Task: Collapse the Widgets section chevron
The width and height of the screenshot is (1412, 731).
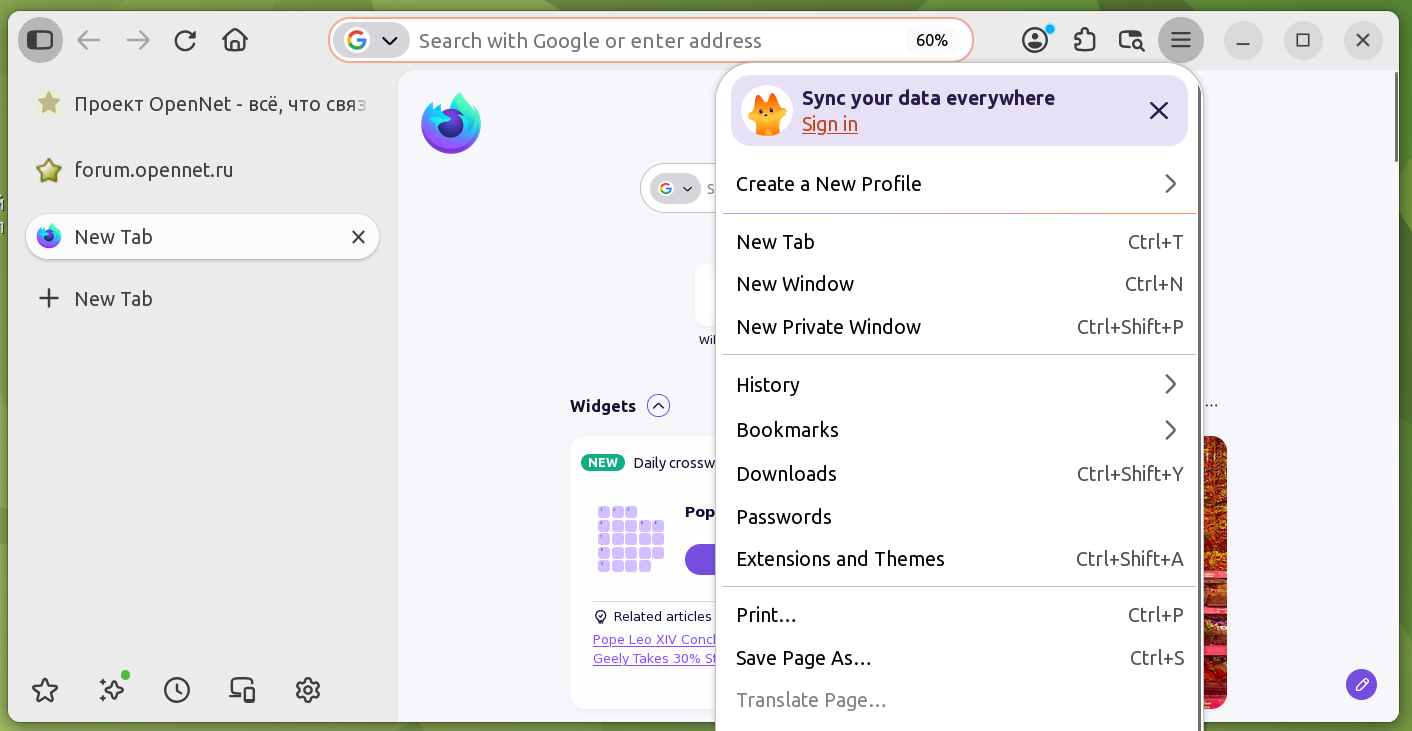Action: tap(658, 406)
